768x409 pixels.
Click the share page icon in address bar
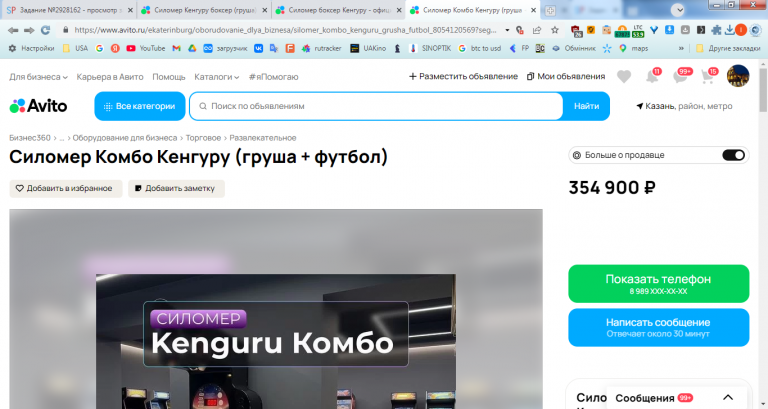(537, 30)
